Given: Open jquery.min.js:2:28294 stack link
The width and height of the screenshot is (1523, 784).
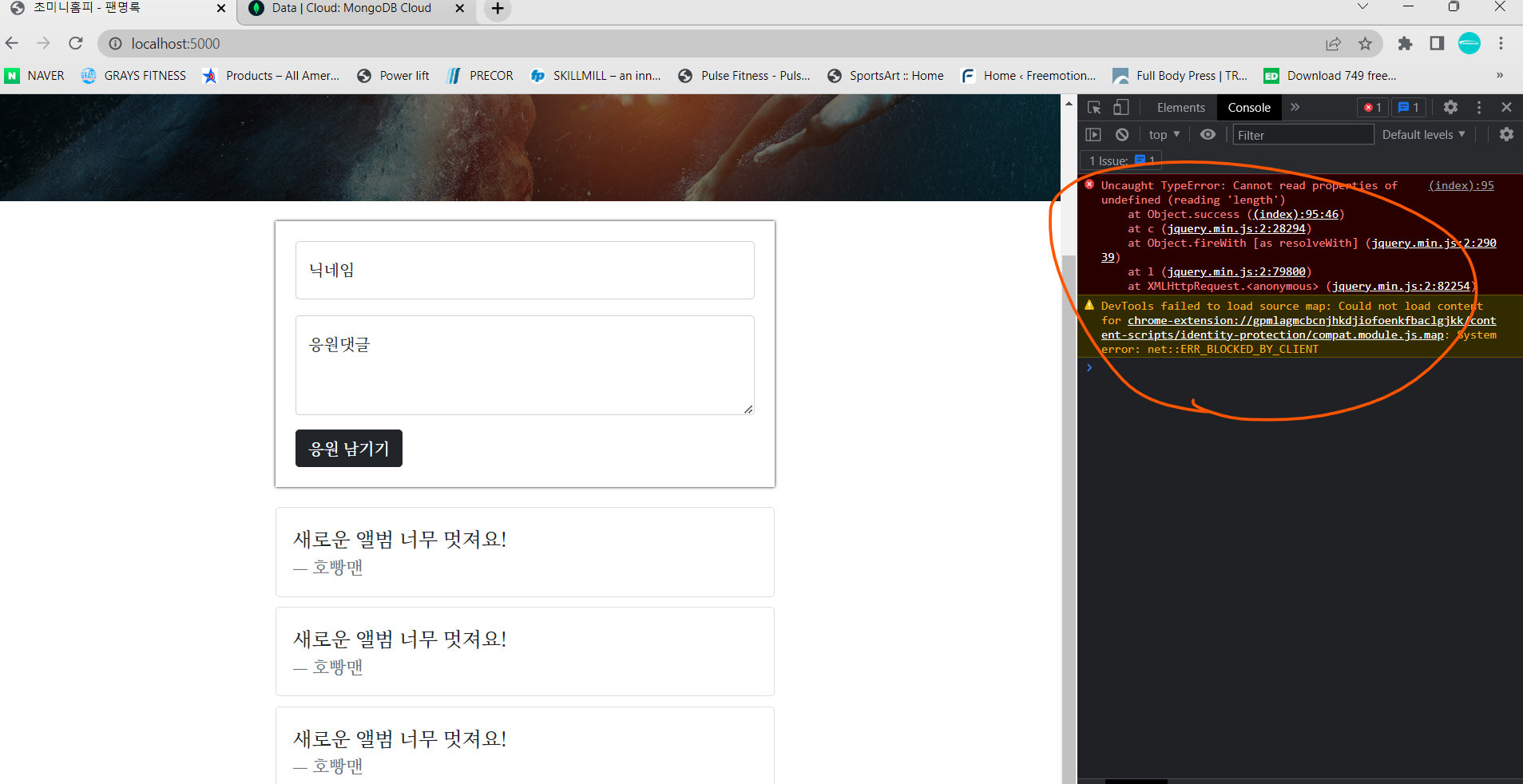Looking at the screenshot, I should pos(1236,228).
